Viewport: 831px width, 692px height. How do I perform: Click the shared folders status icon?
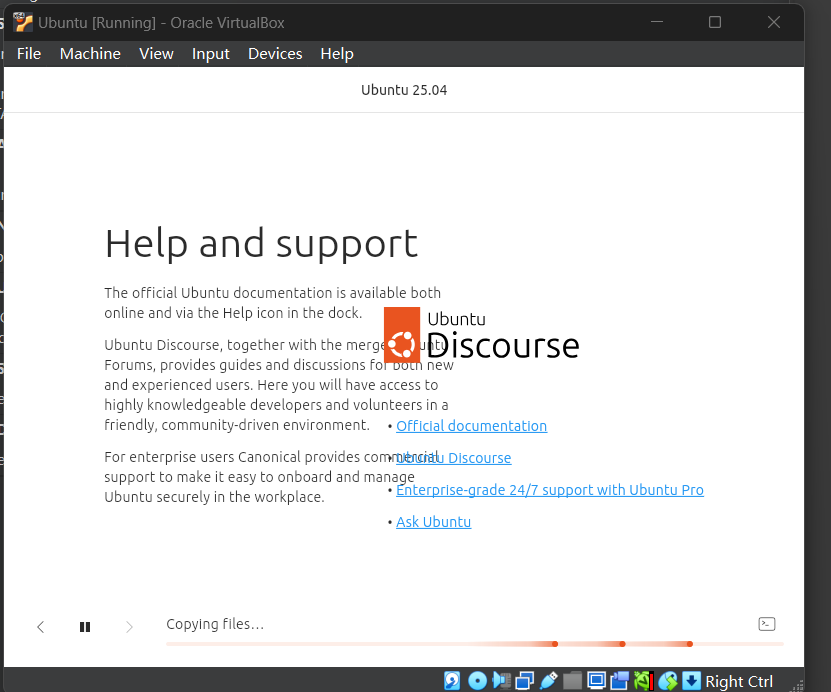[572, 680]
